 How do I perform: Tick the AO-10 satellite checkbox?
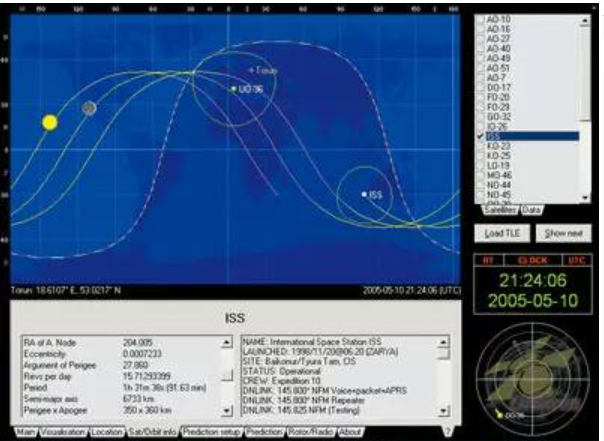coord(480,19)
